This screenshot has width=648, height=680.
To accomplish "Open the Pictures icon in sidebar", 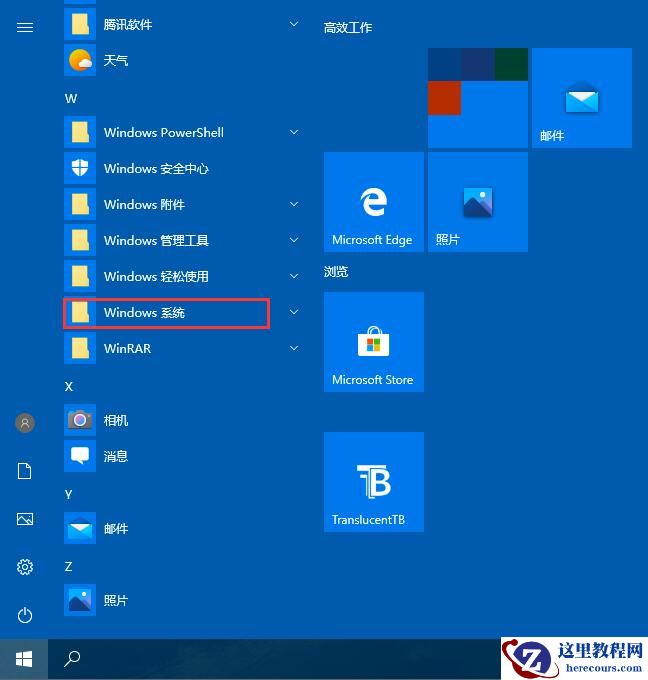I will (x=25, y=519).
